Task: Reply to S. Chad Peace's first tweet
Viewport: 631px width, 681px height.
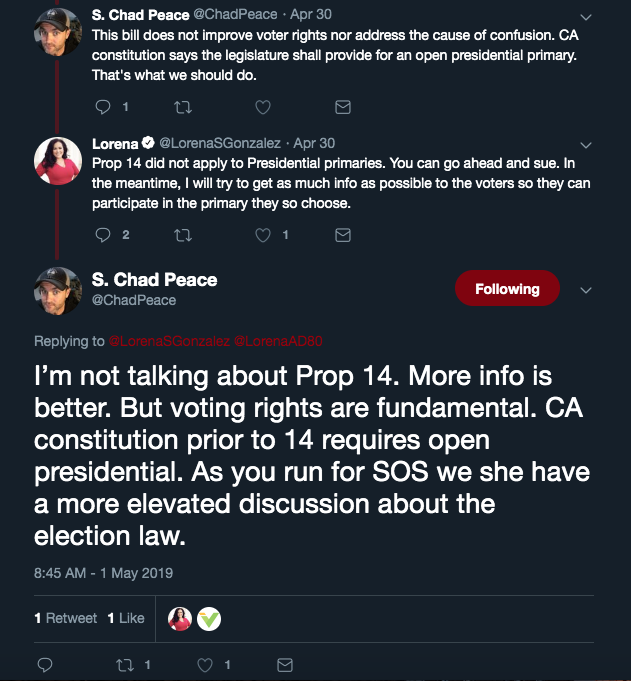Action: click(x=103, y=106)
